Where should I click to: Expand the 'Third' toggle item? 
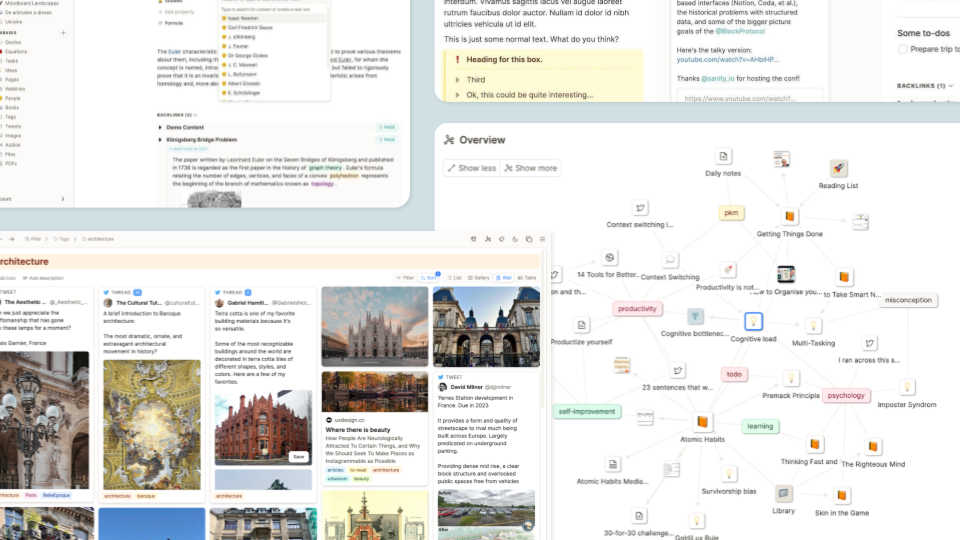click(x=457, y=80)
